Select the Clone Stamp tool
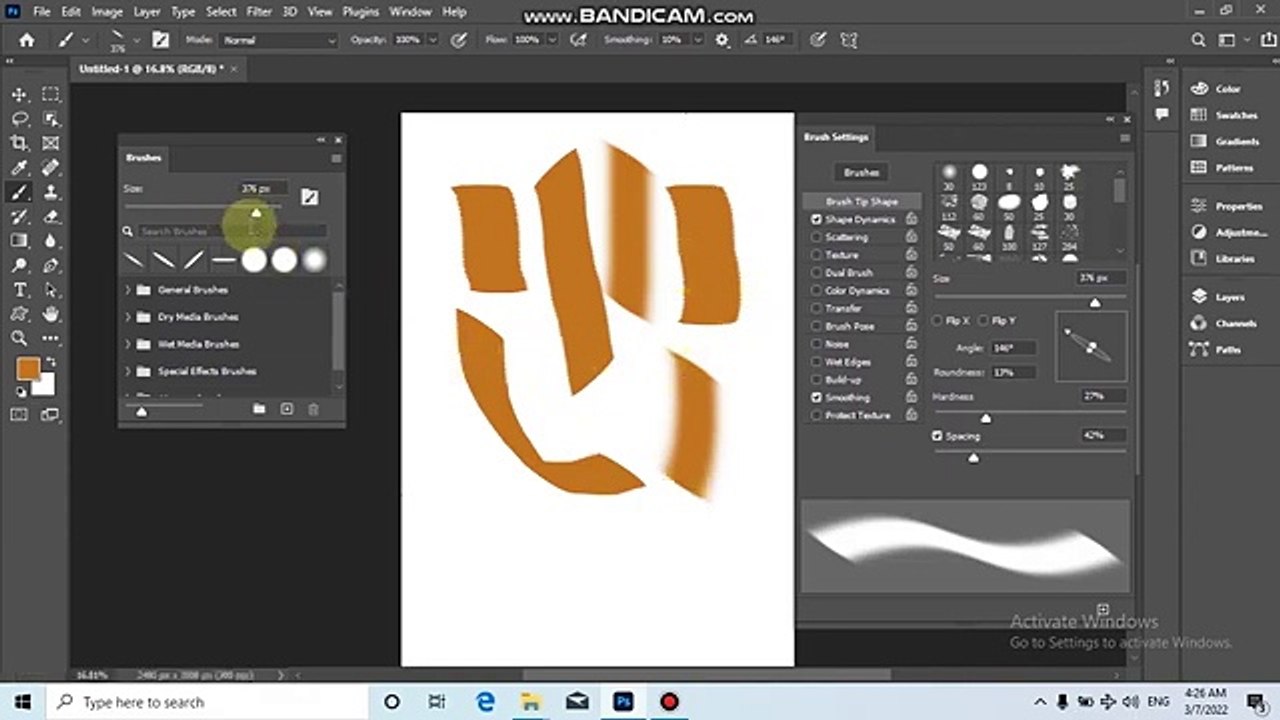The height and width of the screenshot is (720, 1280). click(50, 192)
